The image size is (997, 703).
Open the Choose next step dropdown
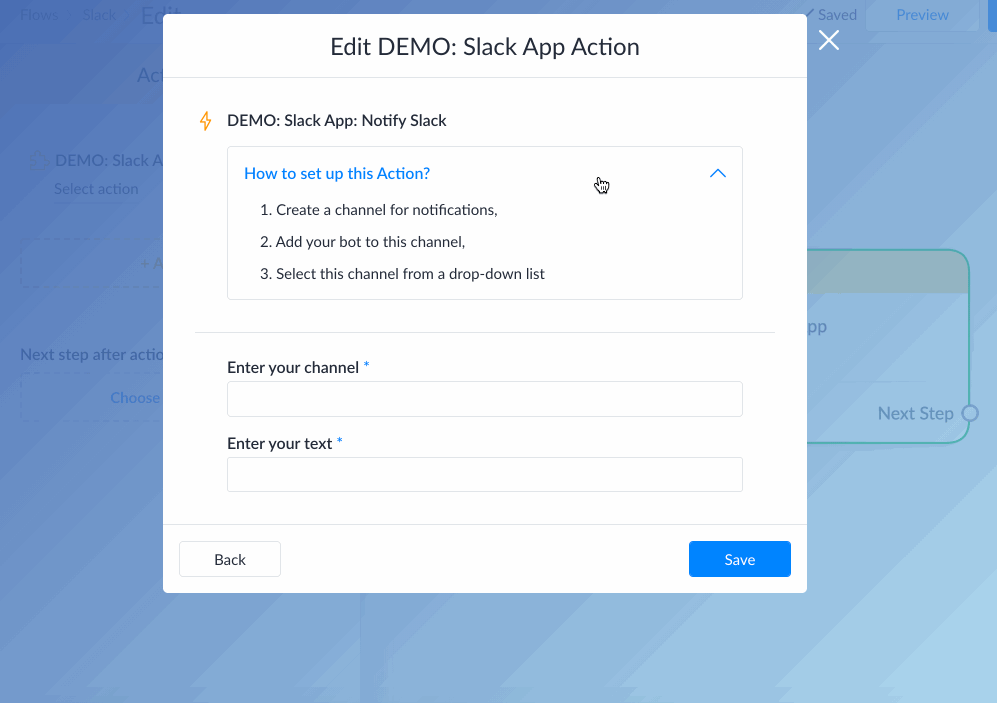pyautogui.click(x=135, y=397)
